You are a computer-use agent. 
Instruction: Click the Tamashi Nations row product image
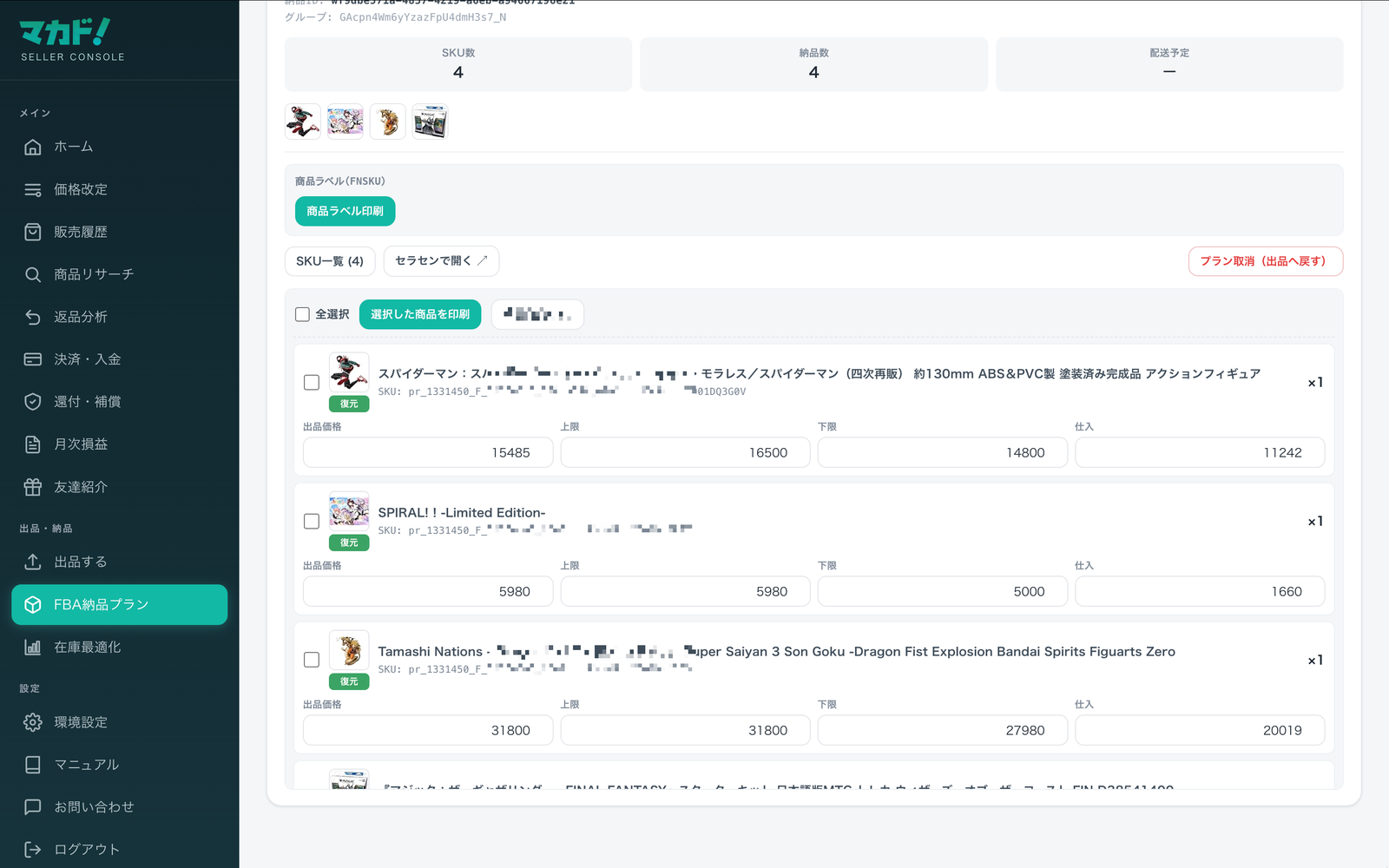point(349,650)
